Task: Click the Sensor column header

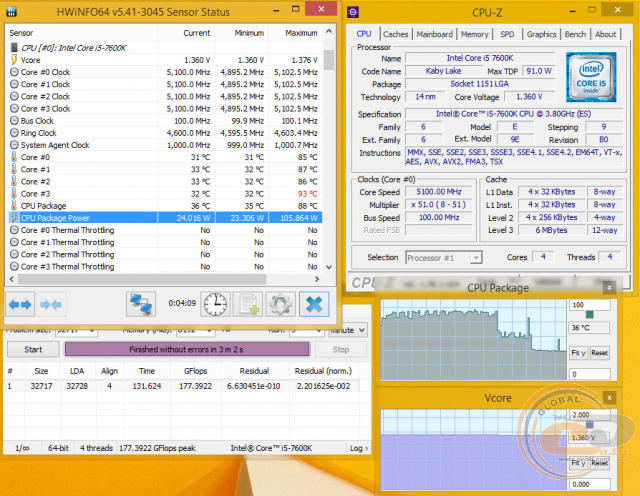Action: pyautogui.click(x=81, y=33)
